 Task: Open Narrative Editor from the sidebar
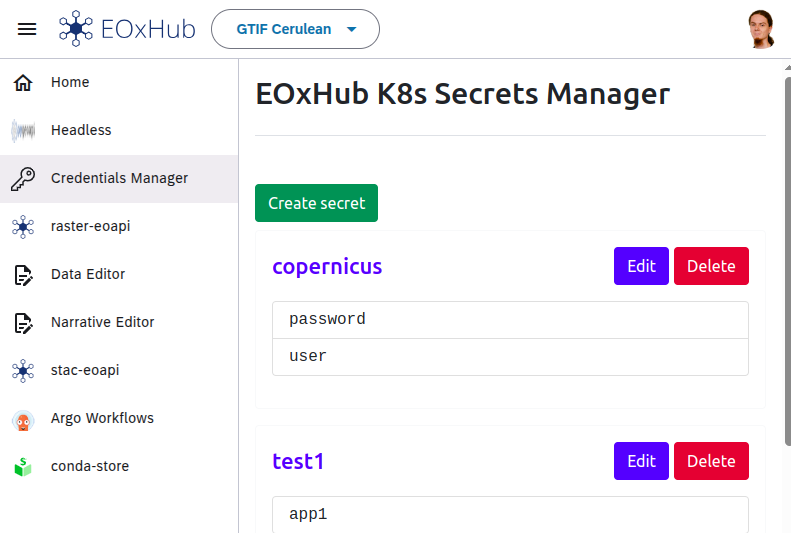(x=102, y=322)
